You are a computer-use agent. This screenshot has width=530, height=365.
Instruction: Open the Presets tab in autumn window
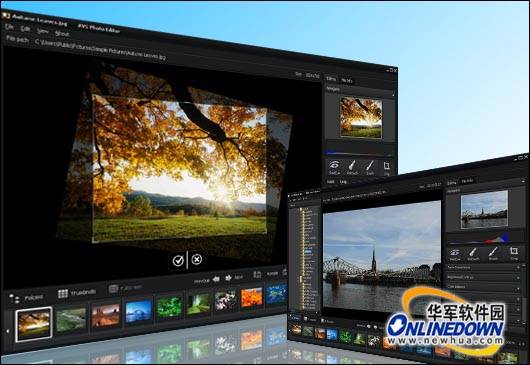click(347, 81)
